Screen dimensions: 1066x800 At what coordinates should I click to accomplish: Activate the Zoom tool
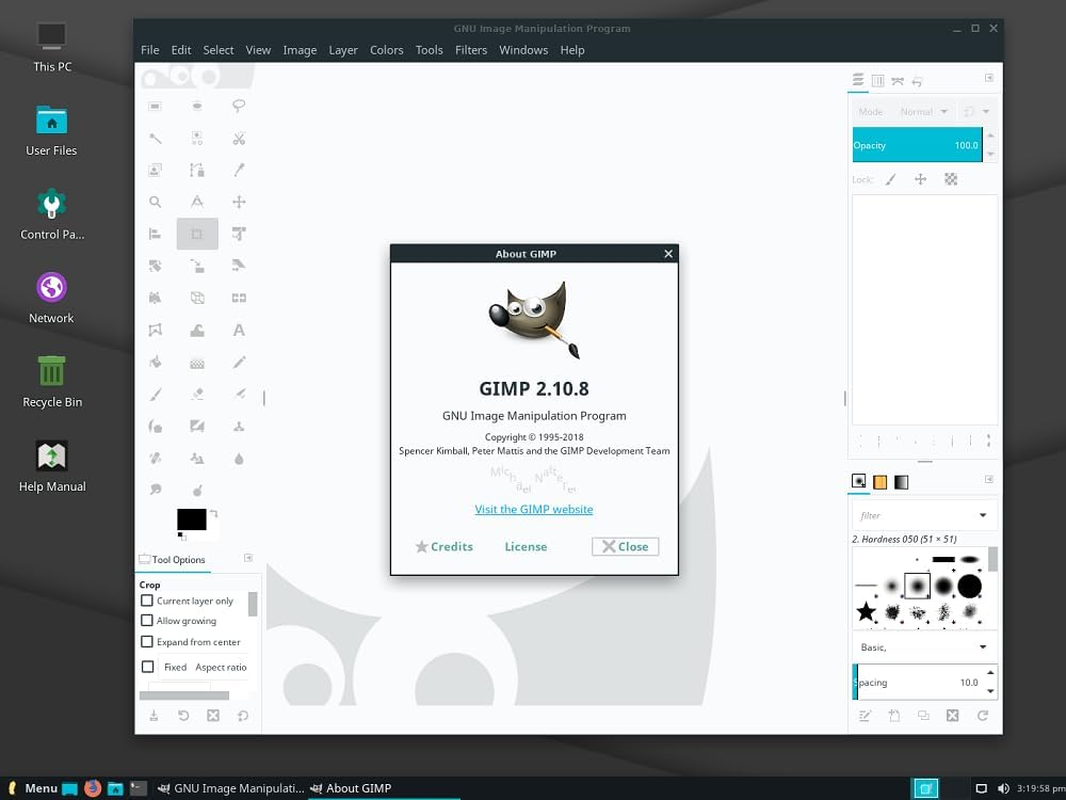tap(155, 201)
